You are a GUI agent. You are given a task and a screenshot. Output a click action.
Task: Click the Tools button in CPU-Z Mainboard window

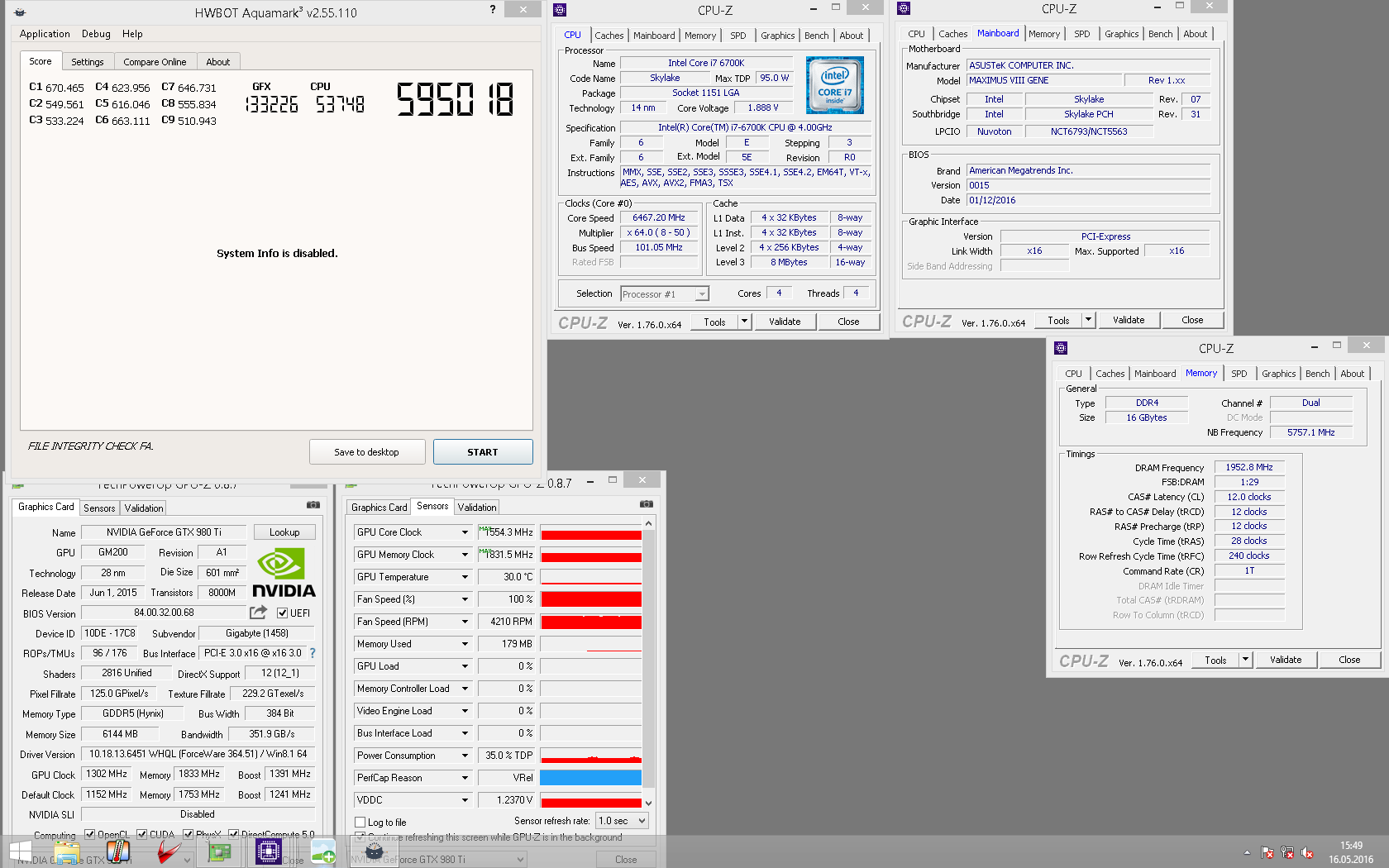1059,320
